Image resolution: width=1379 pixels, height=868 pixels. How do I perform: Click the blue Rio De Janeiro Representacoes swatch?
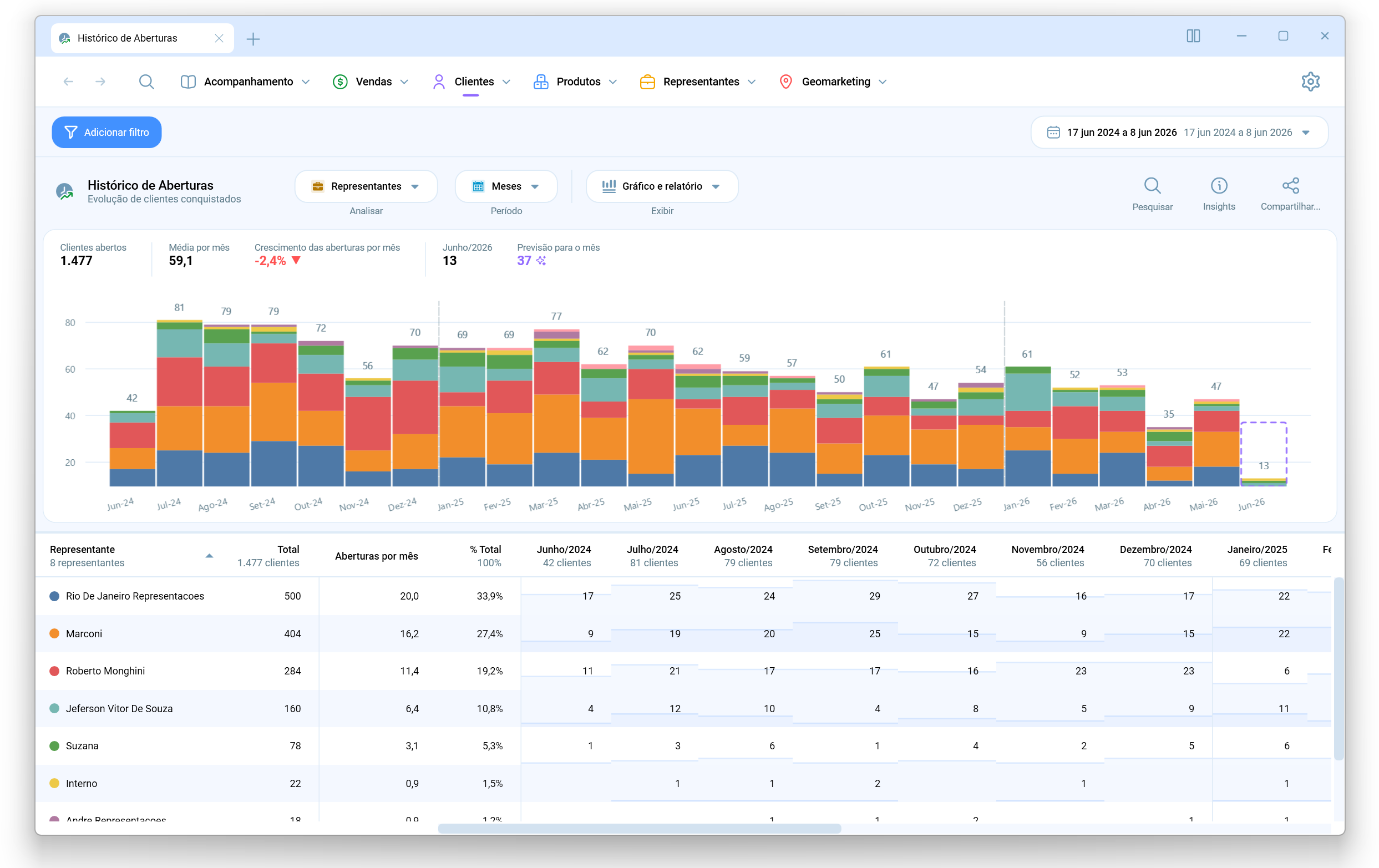coord(54,596)
